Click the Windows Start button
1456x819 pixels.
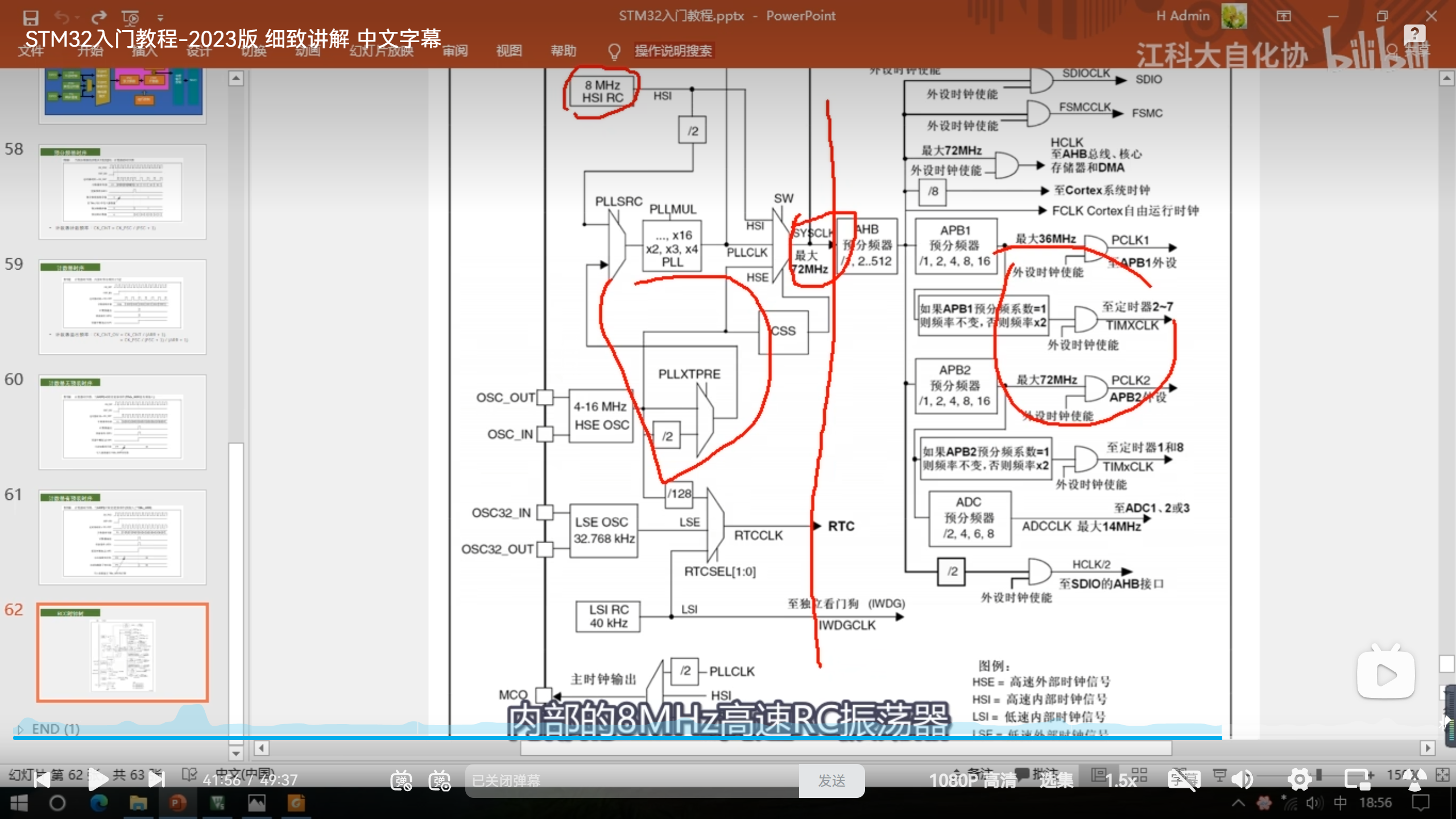[x=19, y=803]
